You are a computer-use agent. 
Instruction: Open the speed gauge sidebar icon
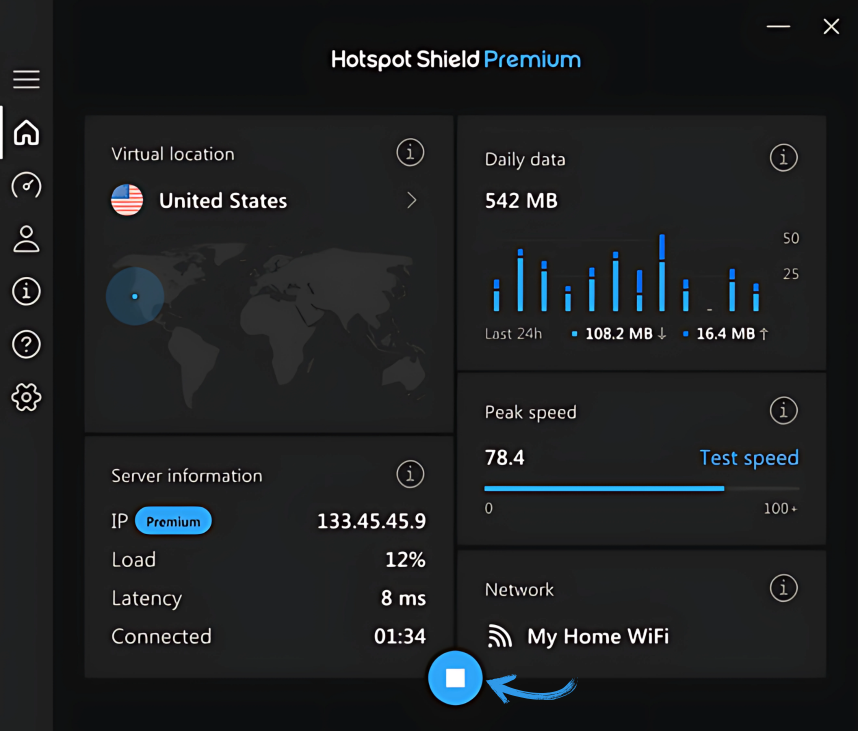[26, 185]
